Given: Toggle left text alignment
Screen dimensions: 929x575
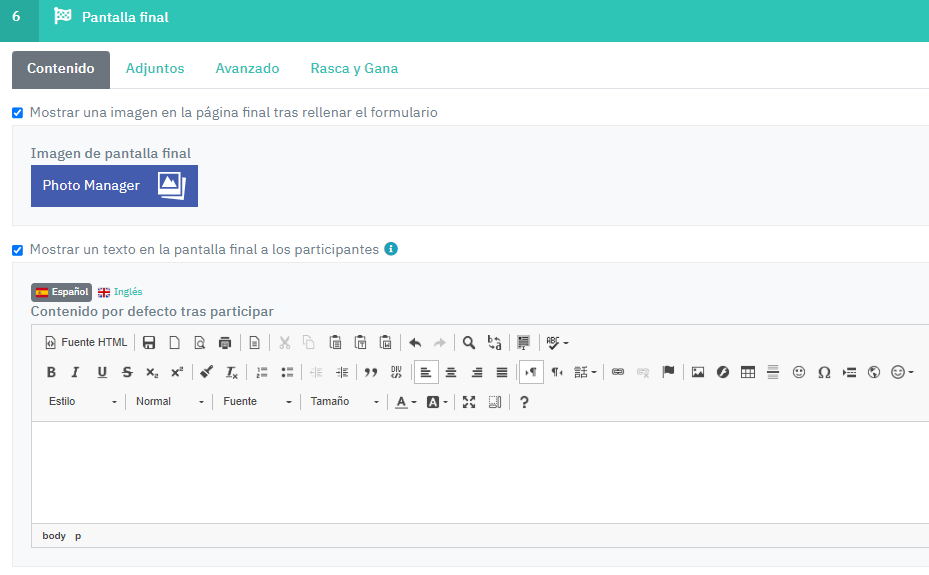Looking at the screenshot, I should click(x=426, y=372).
